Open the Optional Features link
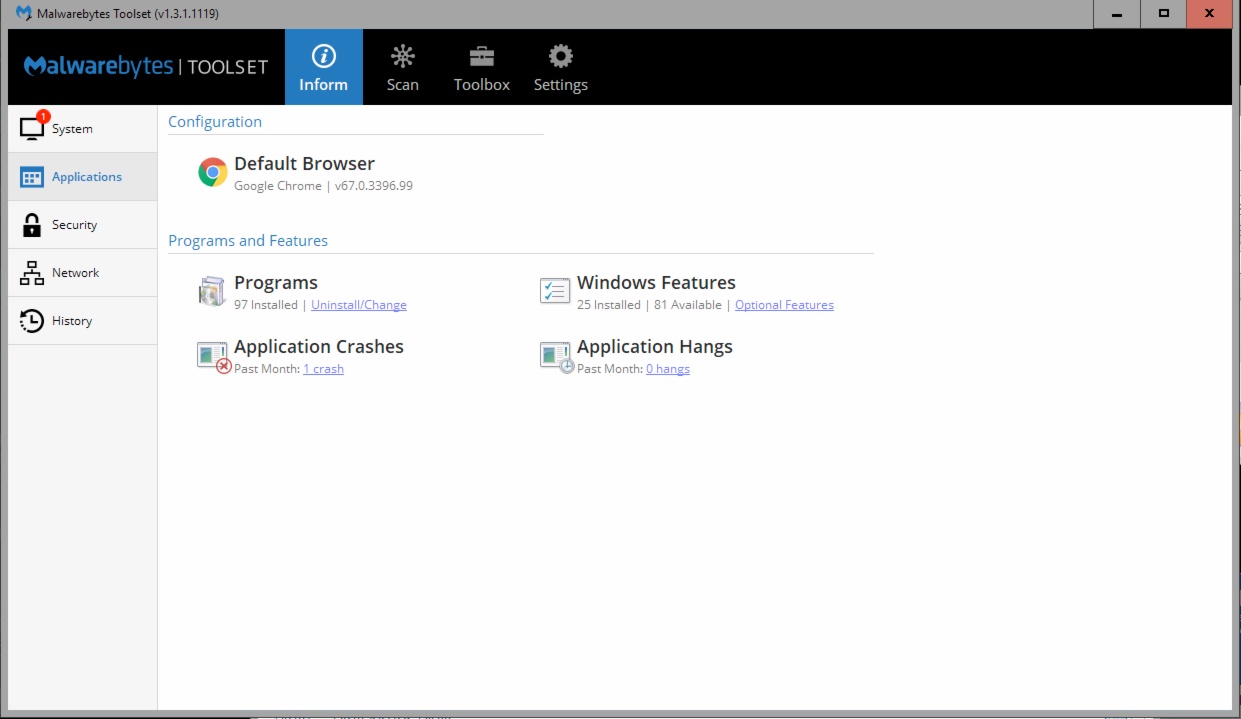The image size is (1241, 719). point(784,305)
